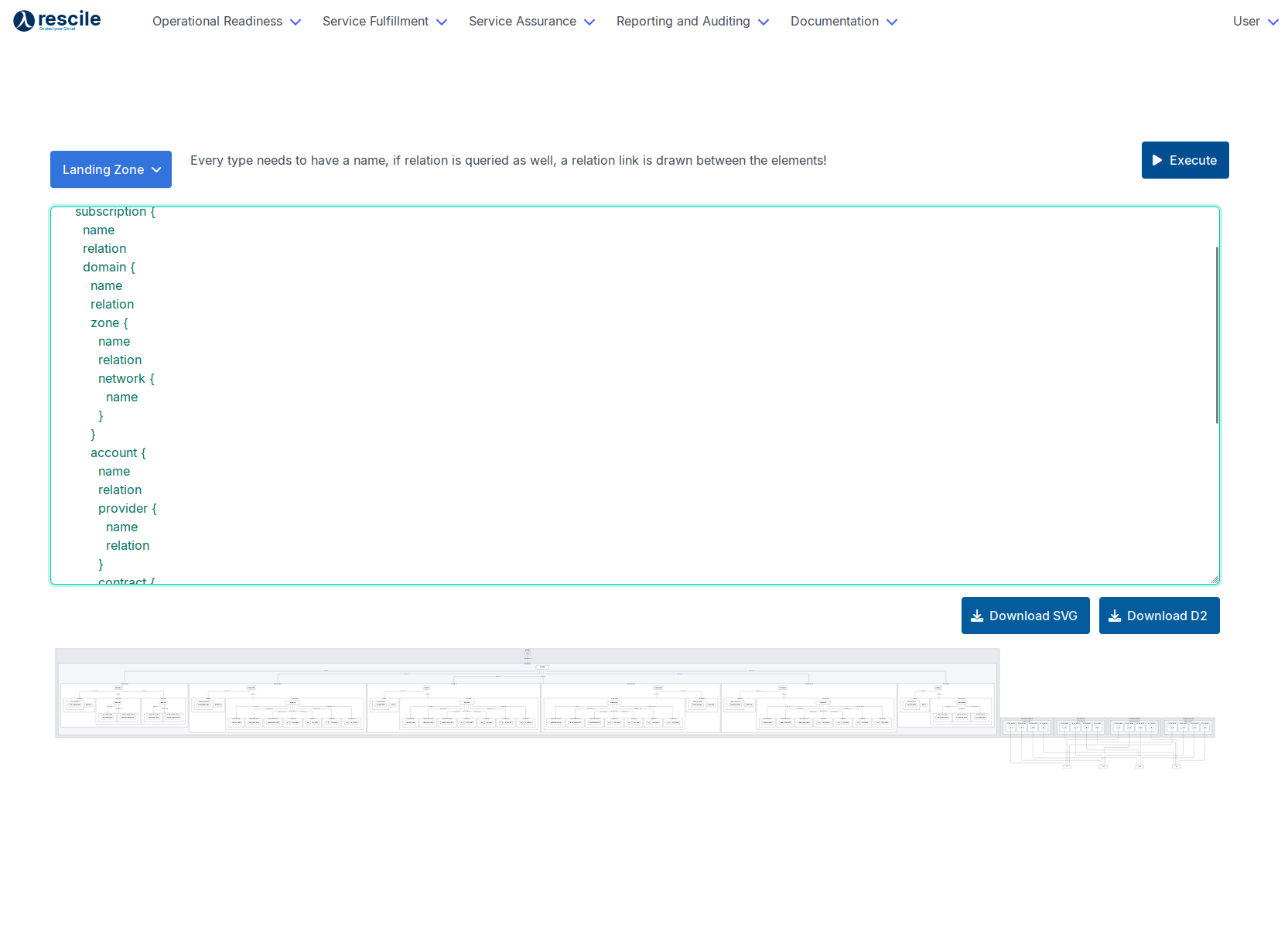Click the Download SVG button

tap(1025, 616)
